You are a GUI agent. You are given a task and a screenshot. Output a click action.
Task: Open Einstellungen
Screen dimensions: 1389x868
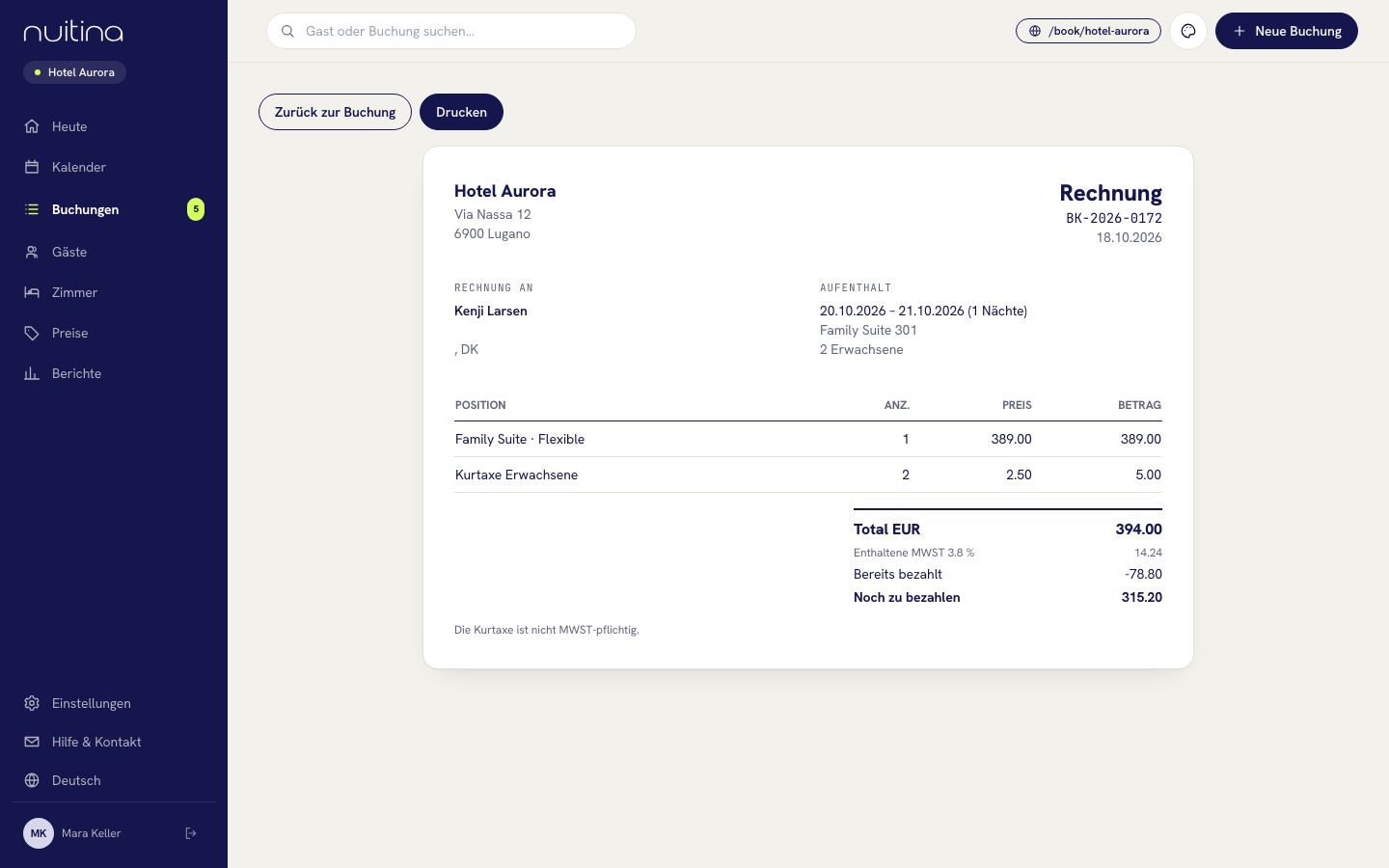point(114,703)
